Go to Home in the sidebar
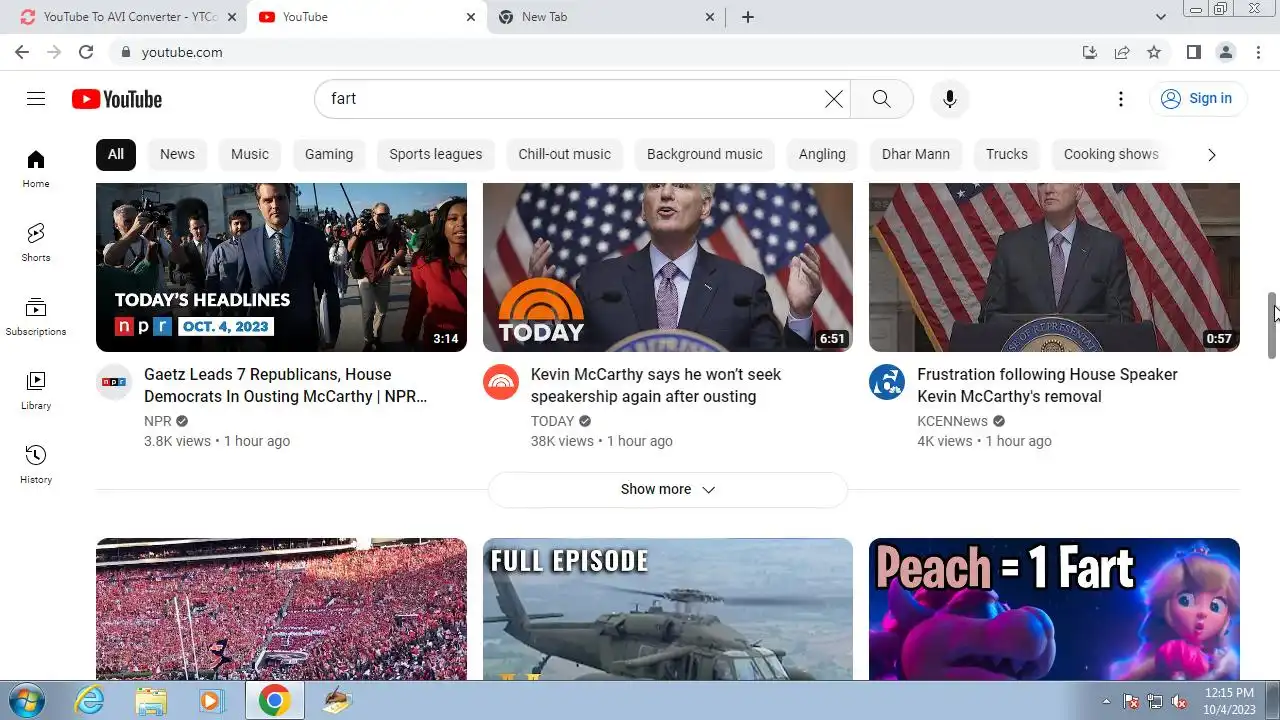This screenshot has height=720, width=1280. 36,169
